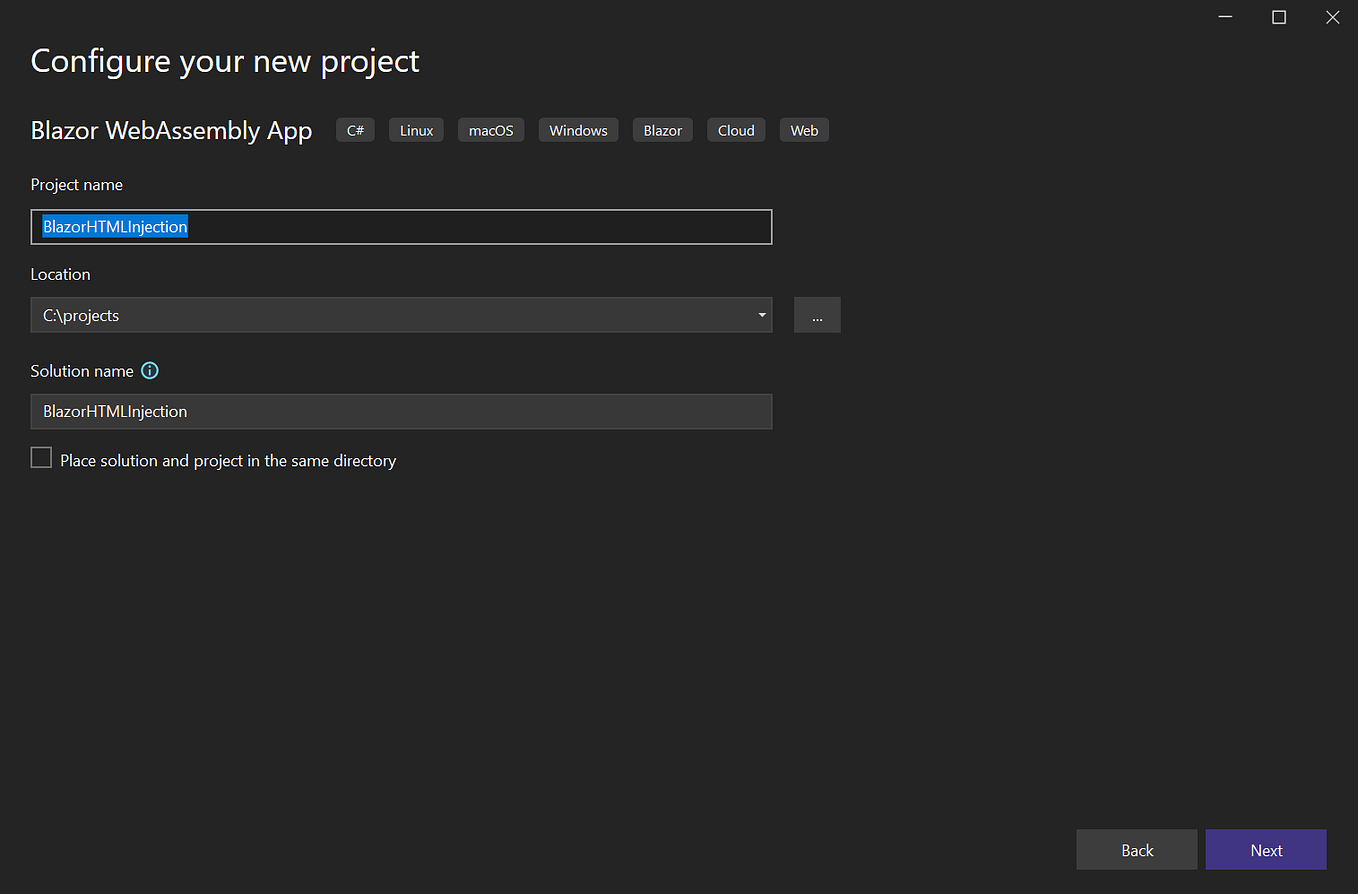Enable placing solution and project in same directory
Image resolution: width=1358 pixels, height=894 pixels.
41,457
